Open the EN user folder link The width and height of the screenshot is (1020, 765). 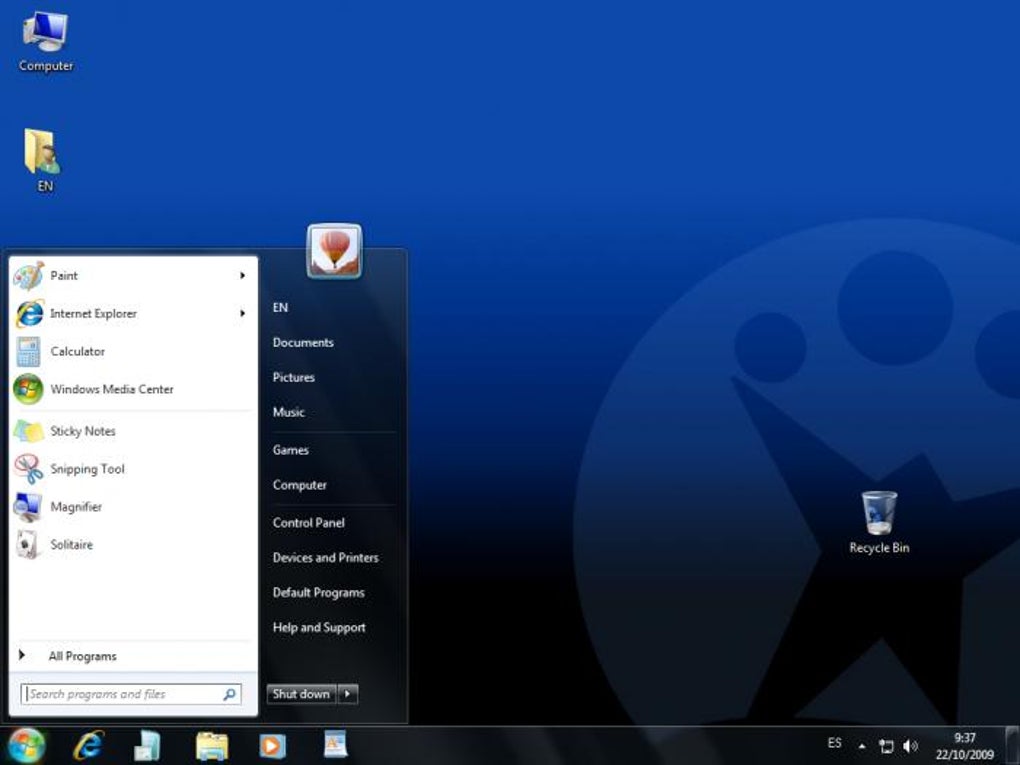(x=280, y=308)
